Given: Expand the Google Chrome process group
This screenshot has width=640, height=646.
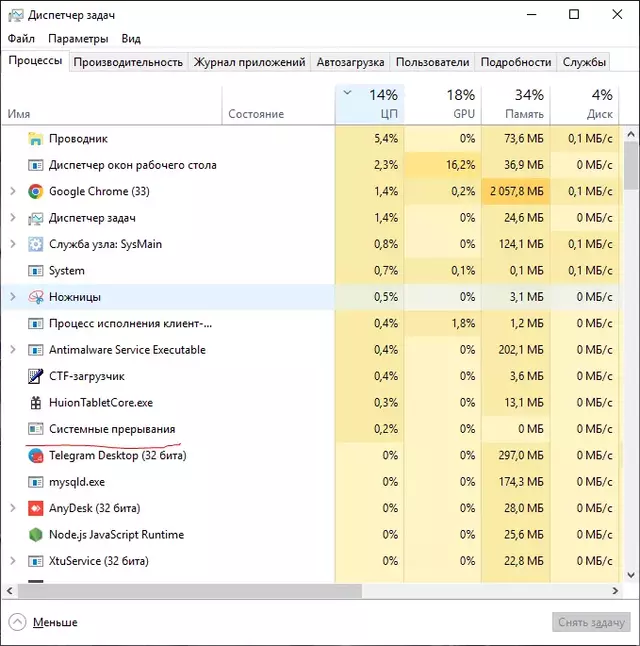Looking at the screenshot, I should [x=12, y=191].
